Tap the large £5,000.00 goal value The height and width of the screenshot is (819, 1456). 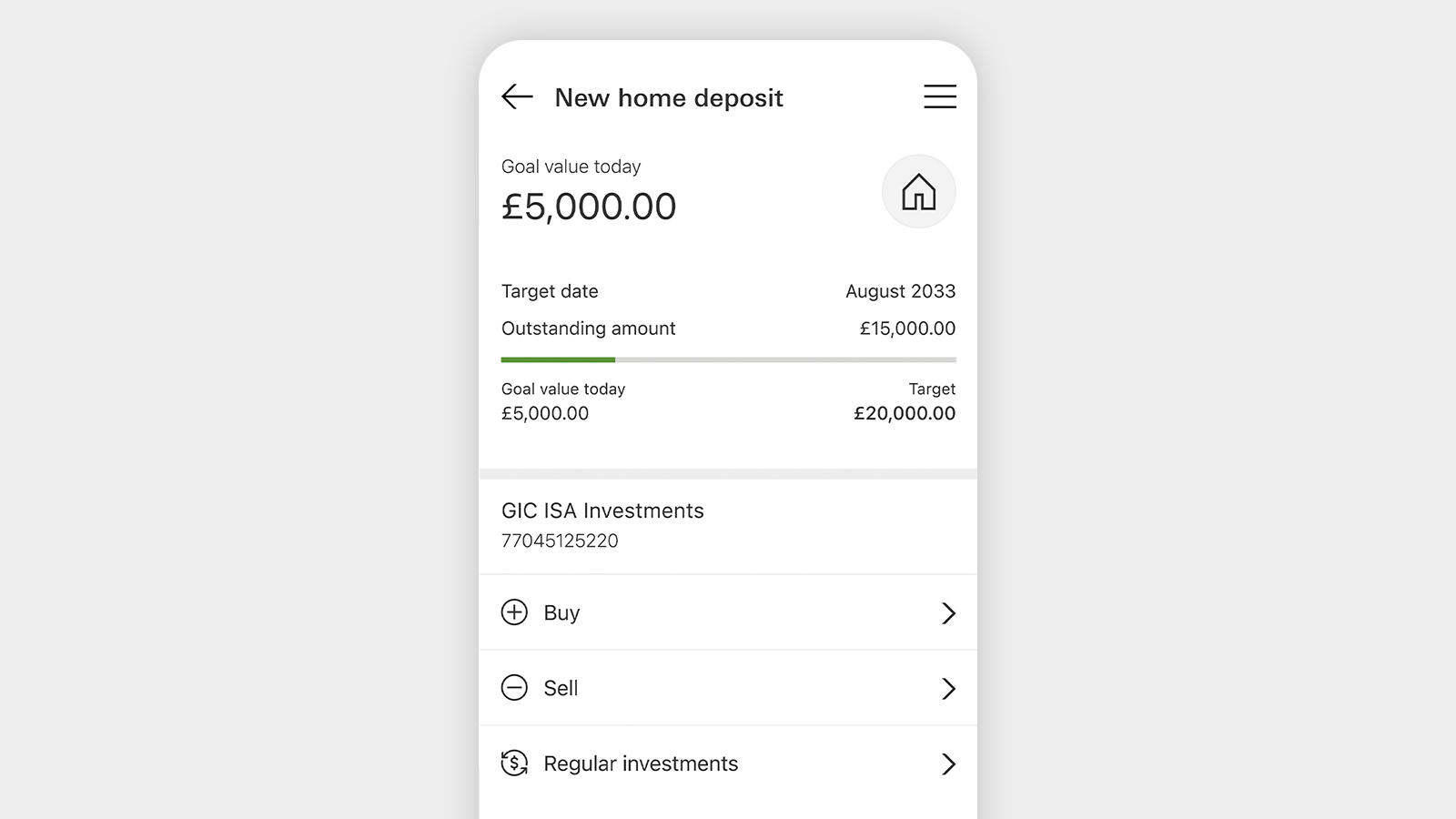[589, 207]
